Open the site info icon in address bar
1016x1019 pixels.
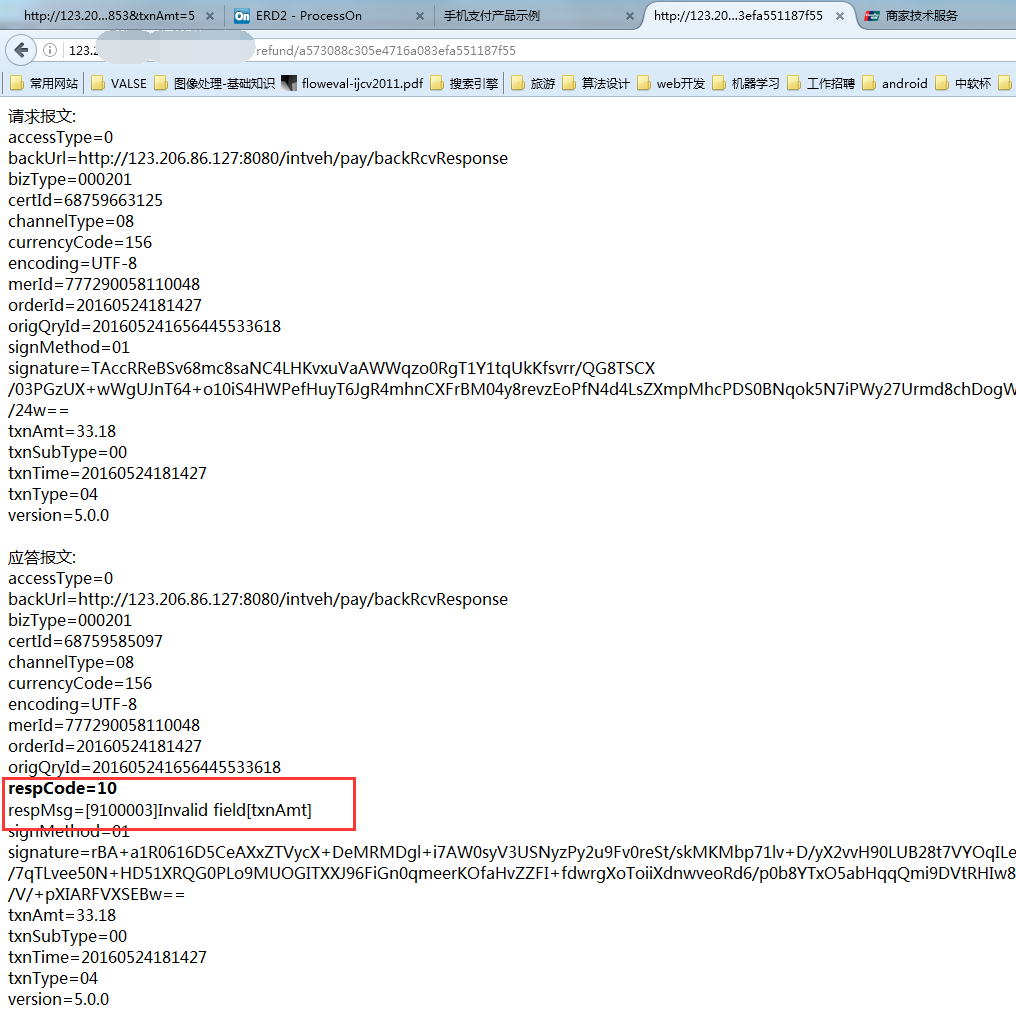coord(50,50)
